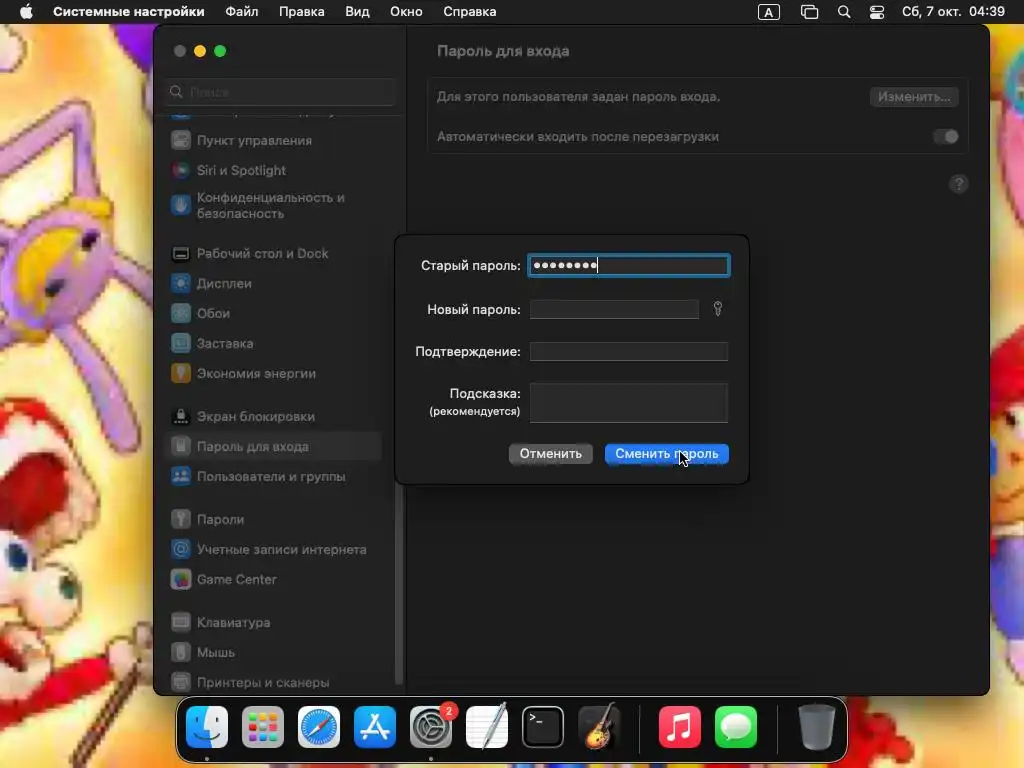Select Пароль для входа in sidebar
Viewport: 1024px width, 768px height.
click(x=273, y=447)
